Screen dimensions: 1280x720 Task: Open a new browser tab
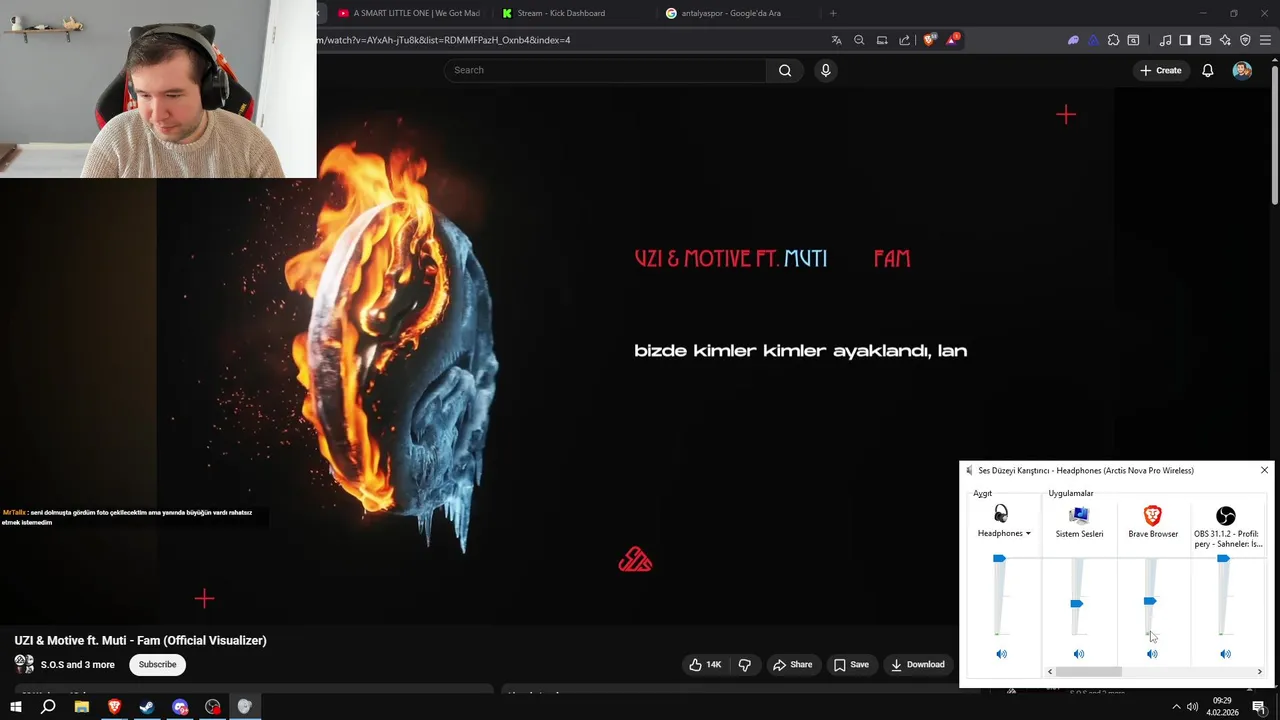pos(833,13)
